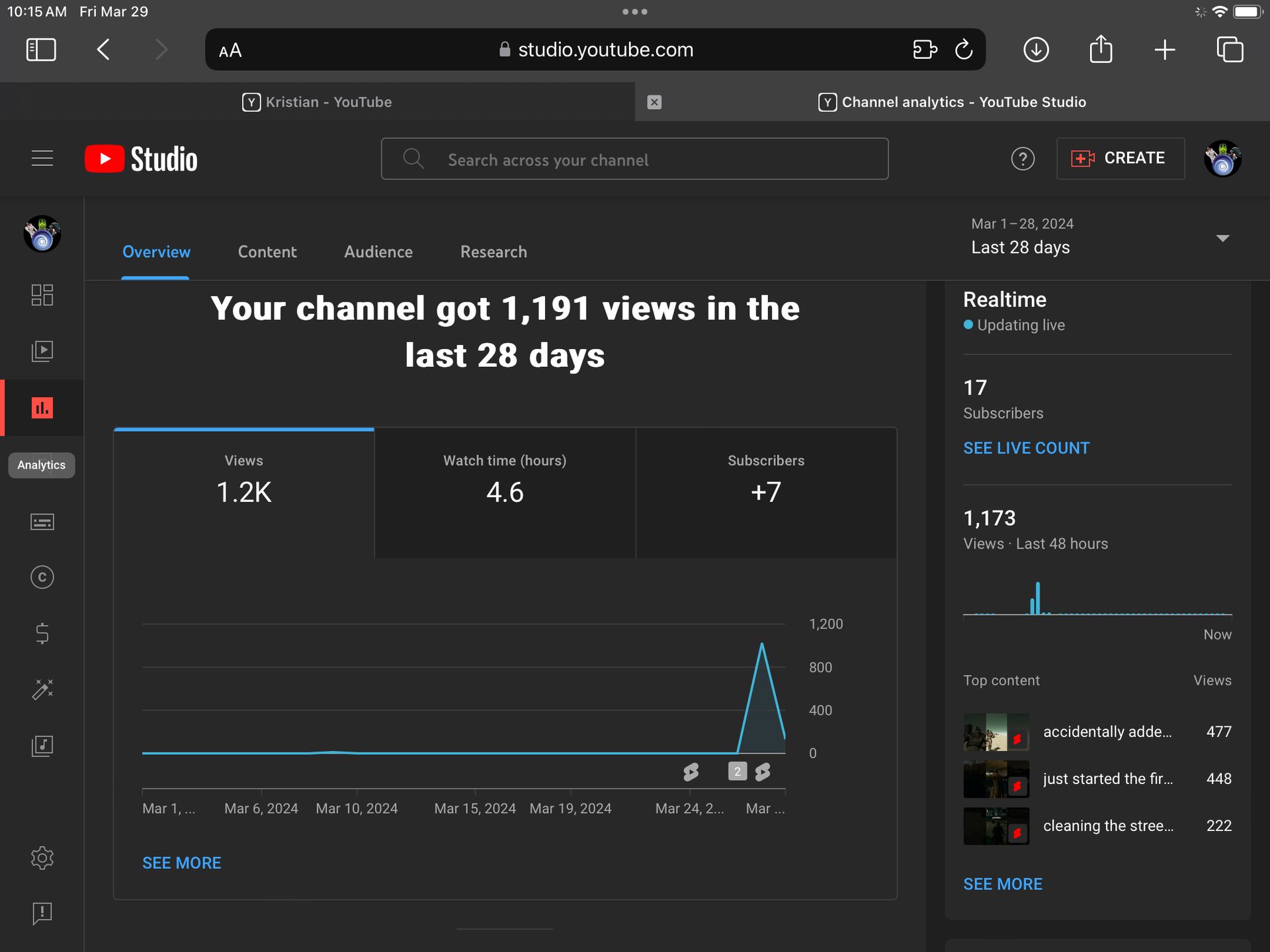The image size is (1270, 952).
Task: Click the Help question mark icon
Action: 1023,159
